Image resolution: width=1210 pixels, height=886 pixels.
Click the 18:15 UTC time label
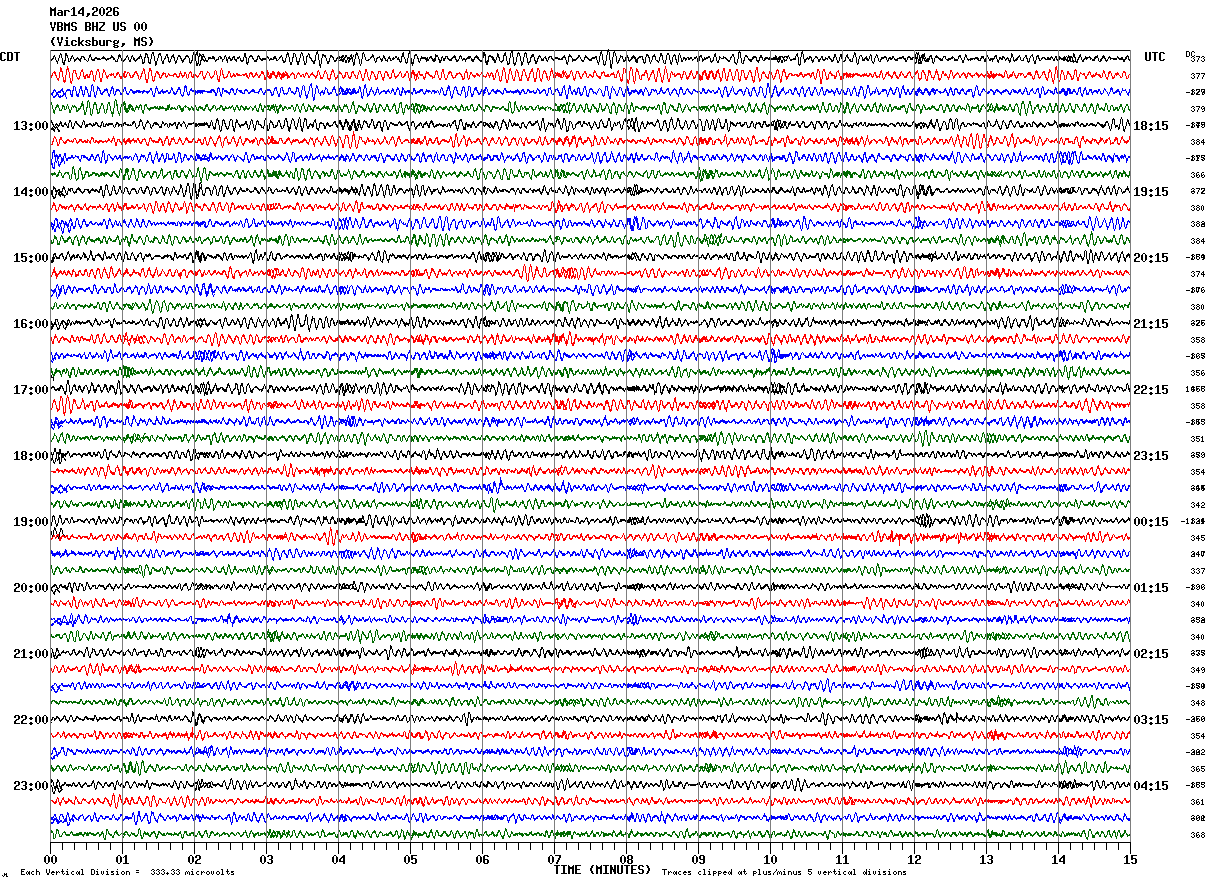[x=1150, y=126]
